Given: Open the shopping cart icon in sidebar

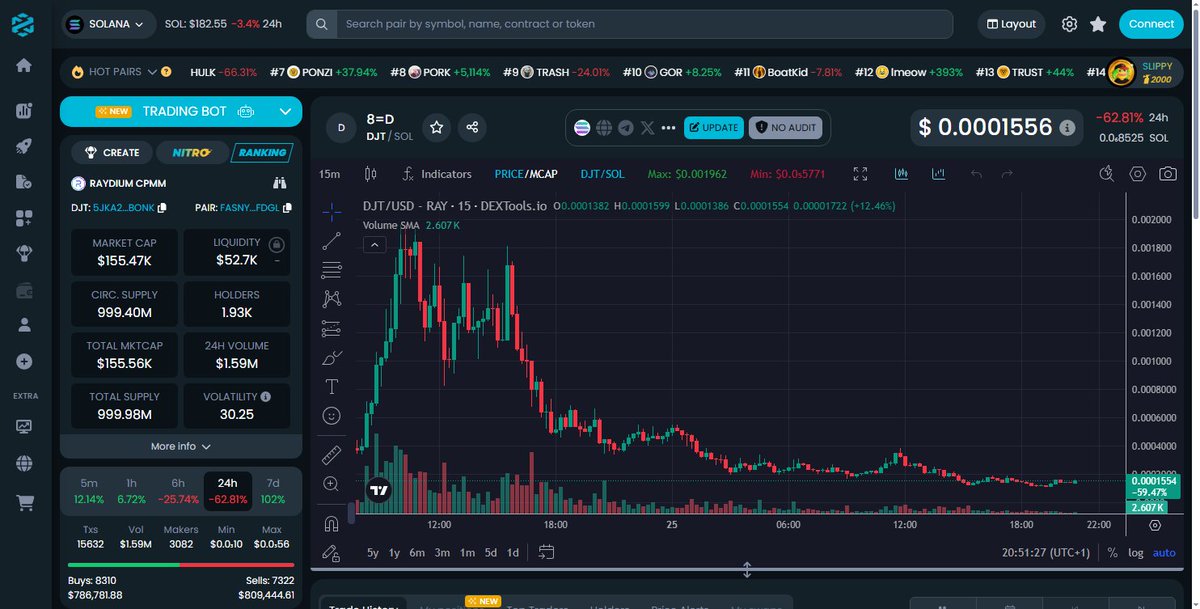Looking at the screenshot, I should point(24,503).
